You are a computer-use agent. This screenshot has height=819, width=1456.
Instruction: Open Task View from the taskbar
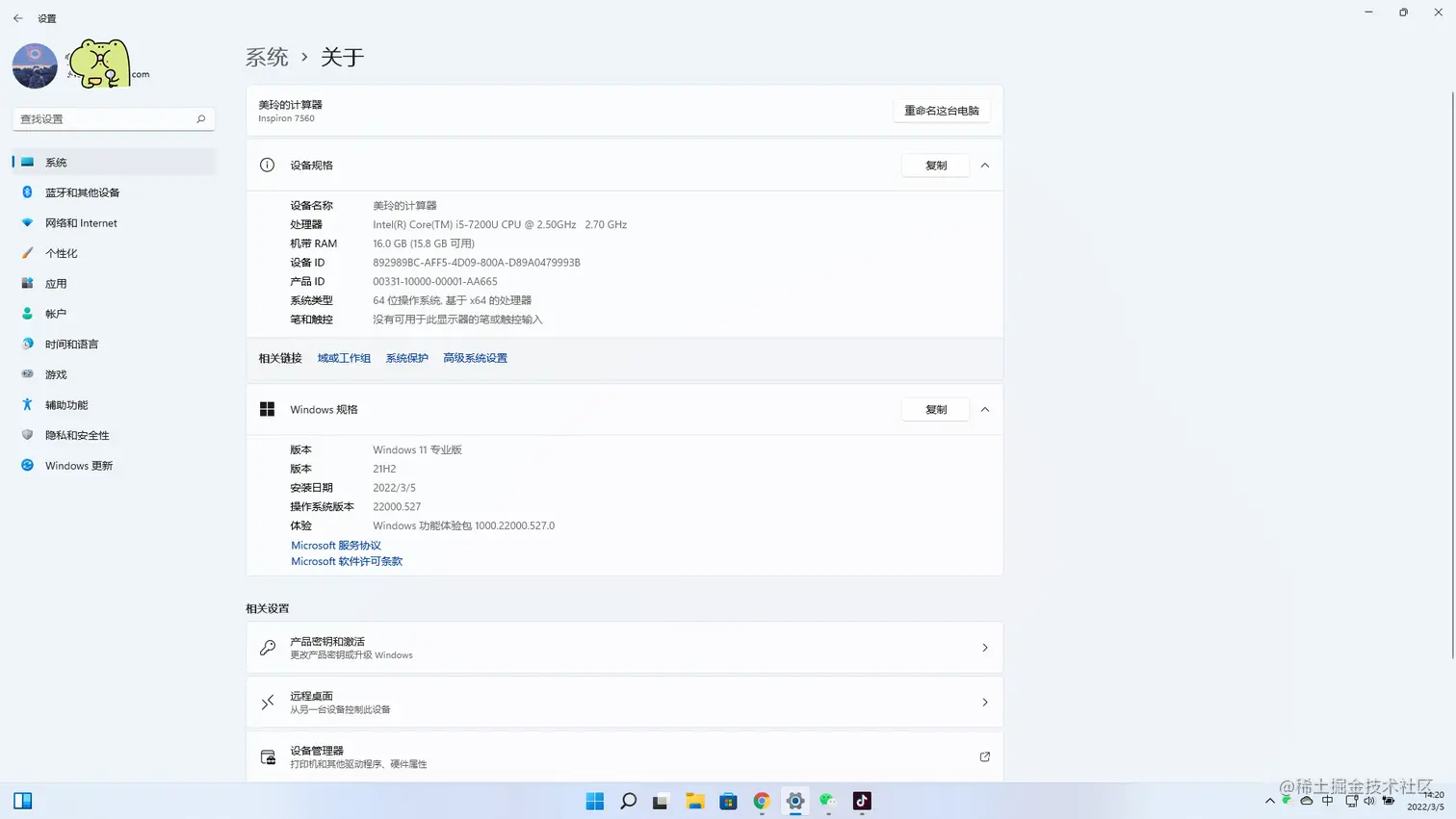[661, 801]
